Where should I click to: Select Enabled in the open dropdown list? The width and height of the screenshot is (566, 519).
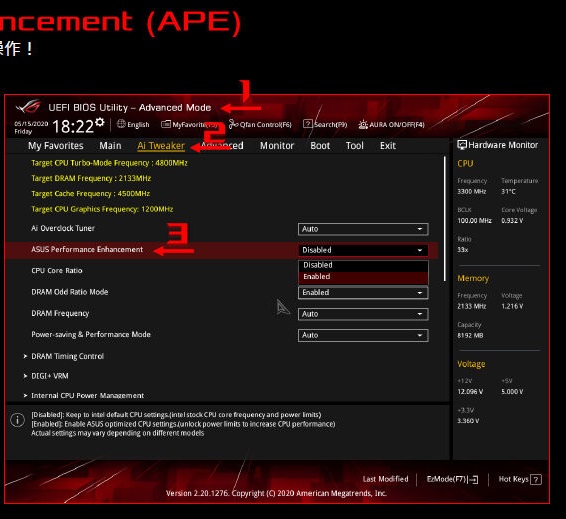(363, 277)
